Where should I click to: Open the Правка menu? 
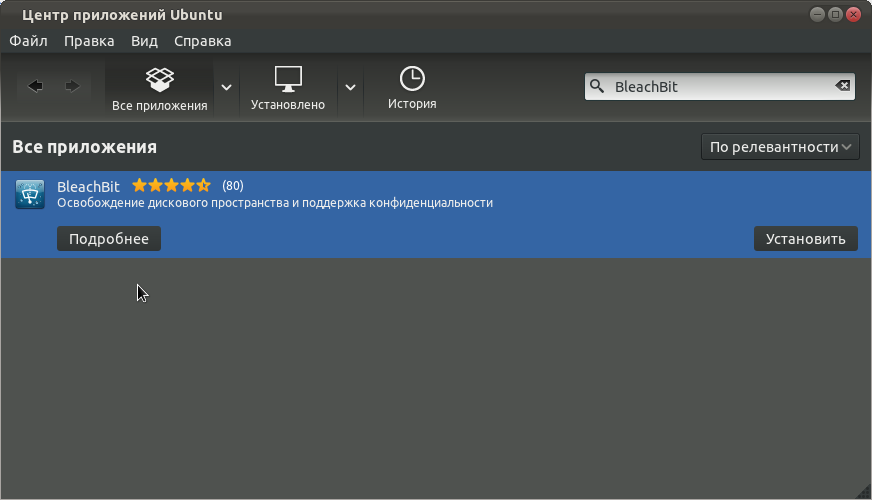click(x=89, y=41)
